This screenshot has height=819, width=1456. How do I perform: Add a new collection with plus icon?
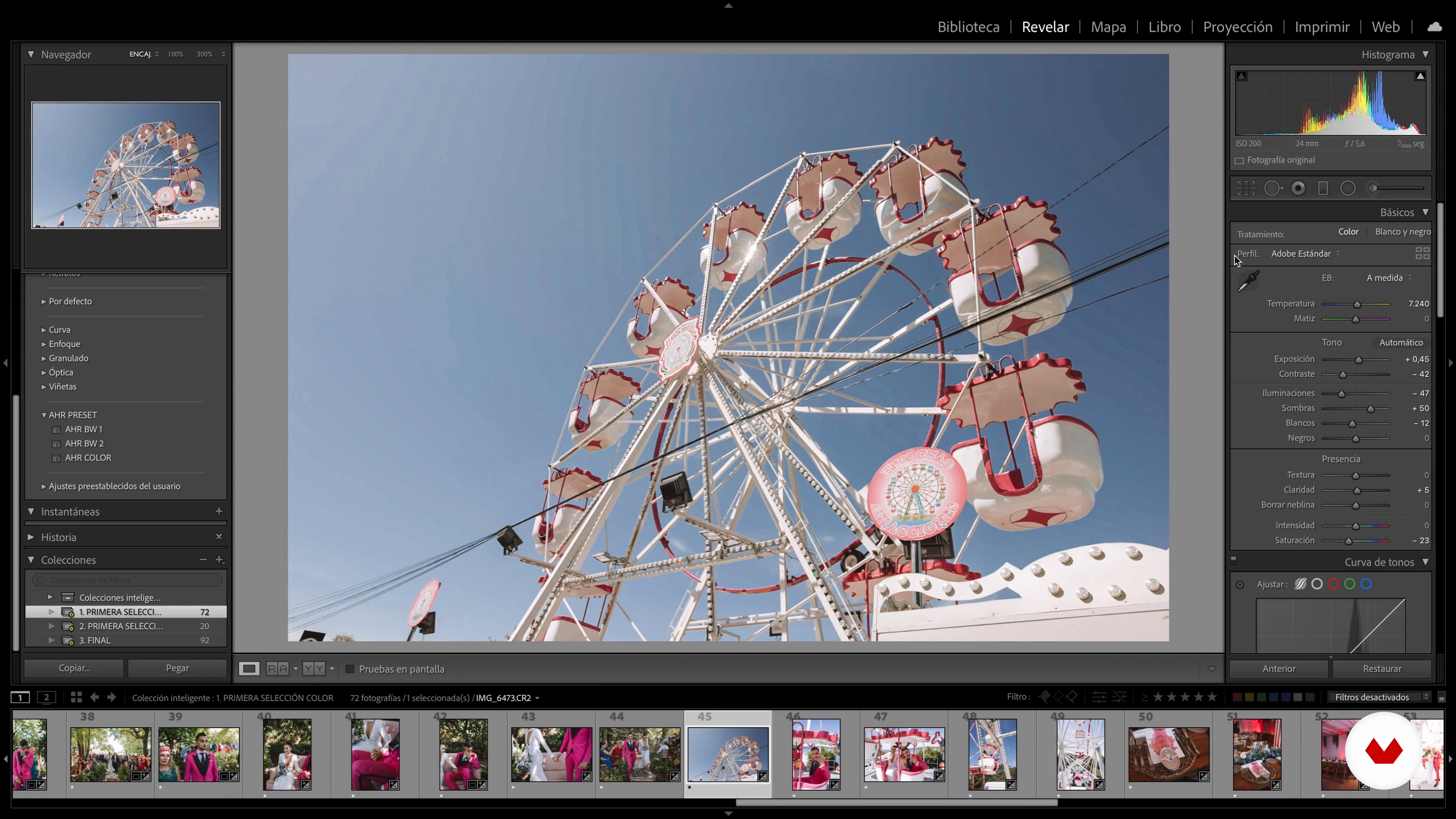click(219, 560)
